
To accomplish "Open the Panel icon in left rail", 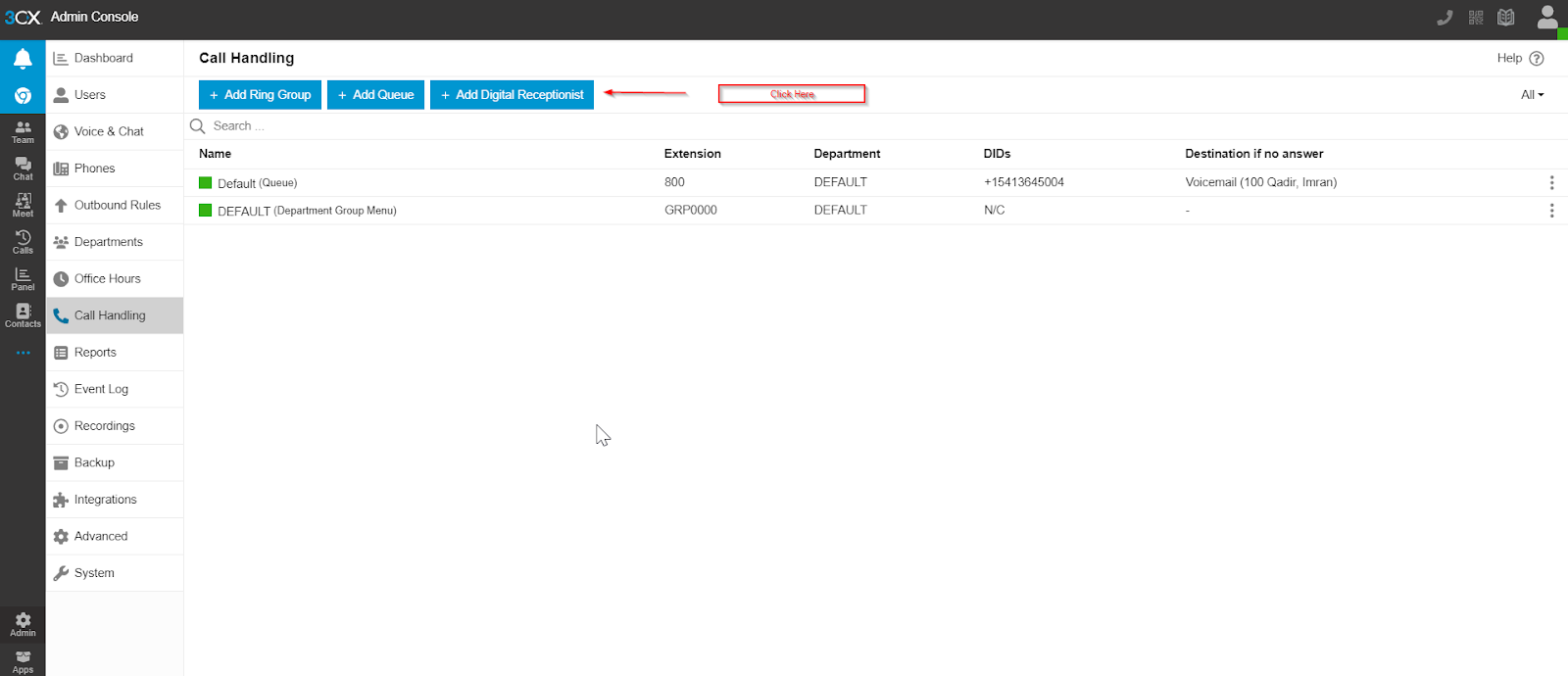I will (23, 279).
